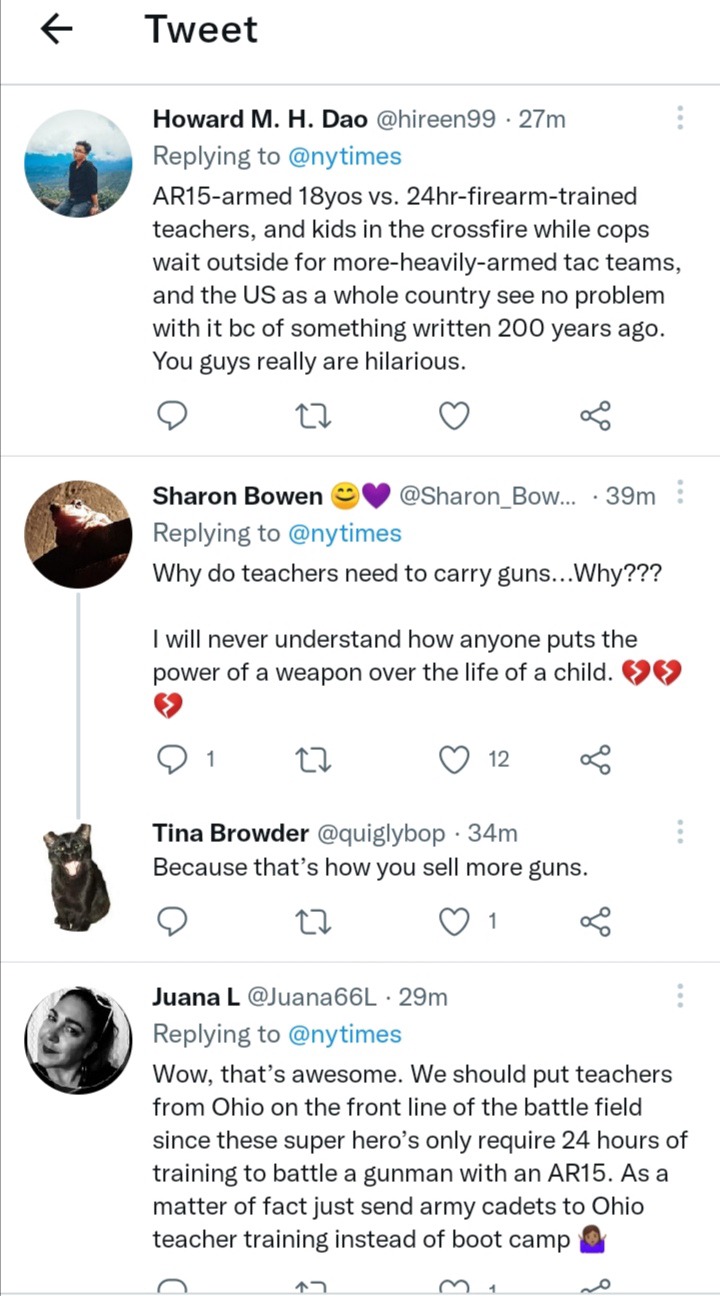Open more options on Juana L's tweet
This screenshot has height=1296, width=720.
pyautogui.click(x=680, y=997)
